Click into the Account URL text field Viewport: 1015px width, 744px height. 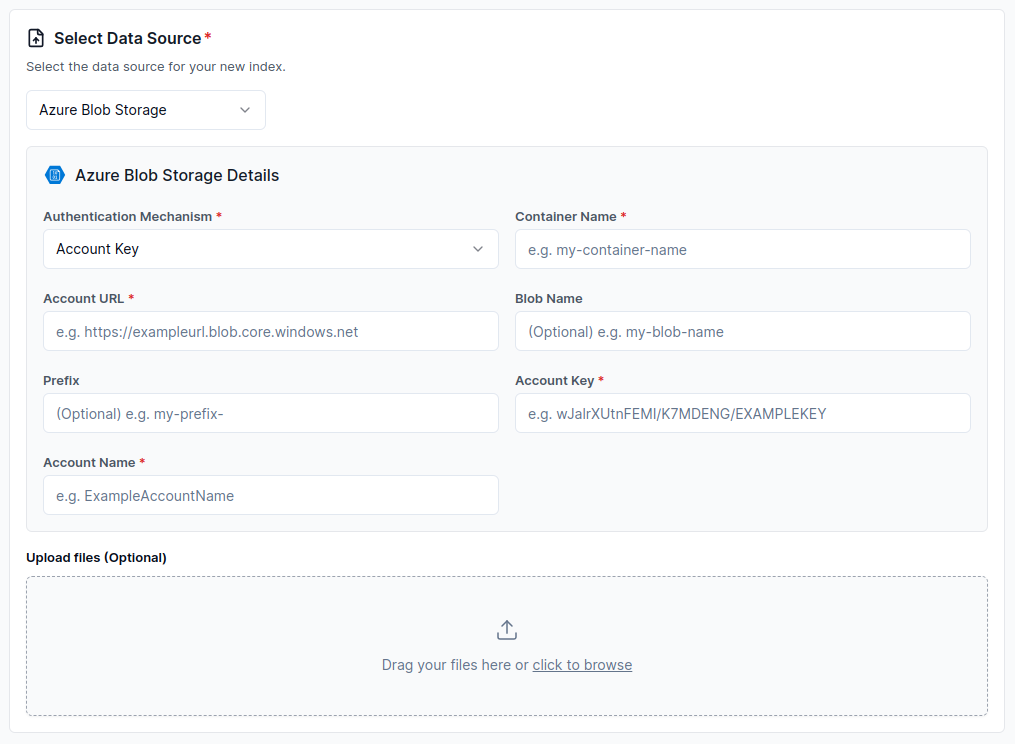click(270, 331)
